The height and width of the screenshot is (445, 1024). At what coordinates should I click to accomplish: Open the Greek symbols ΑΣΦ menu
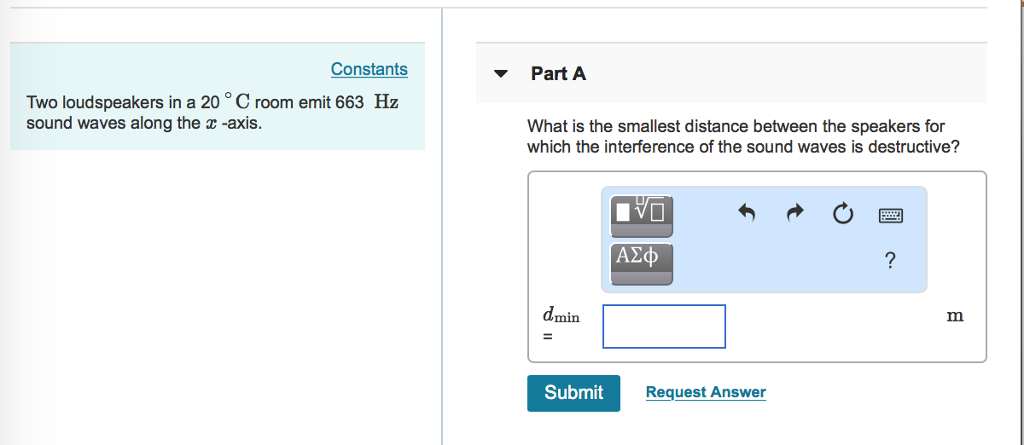pyautogui.click(x=641, y=258)
